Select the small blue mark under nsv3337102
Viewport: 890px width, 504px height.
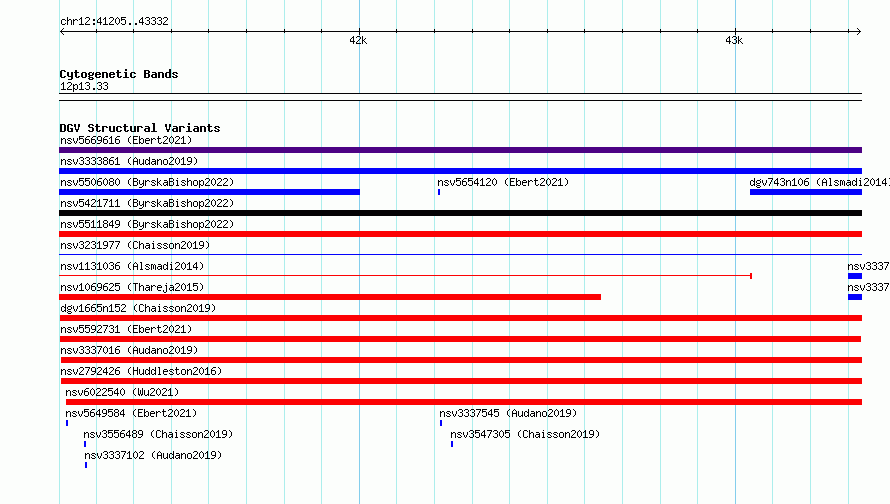86,465
